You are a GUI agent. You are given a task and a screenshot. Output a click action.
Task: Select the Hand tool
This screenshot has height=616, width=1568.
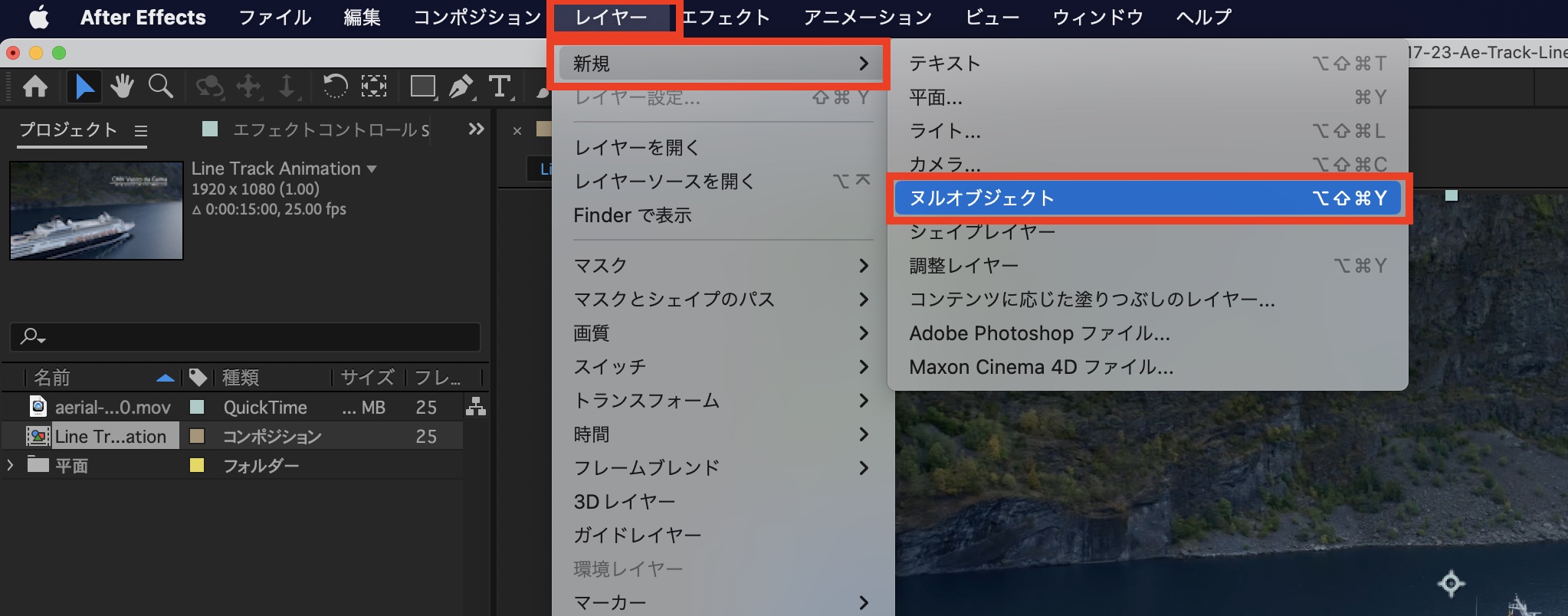tap(122, 87)
